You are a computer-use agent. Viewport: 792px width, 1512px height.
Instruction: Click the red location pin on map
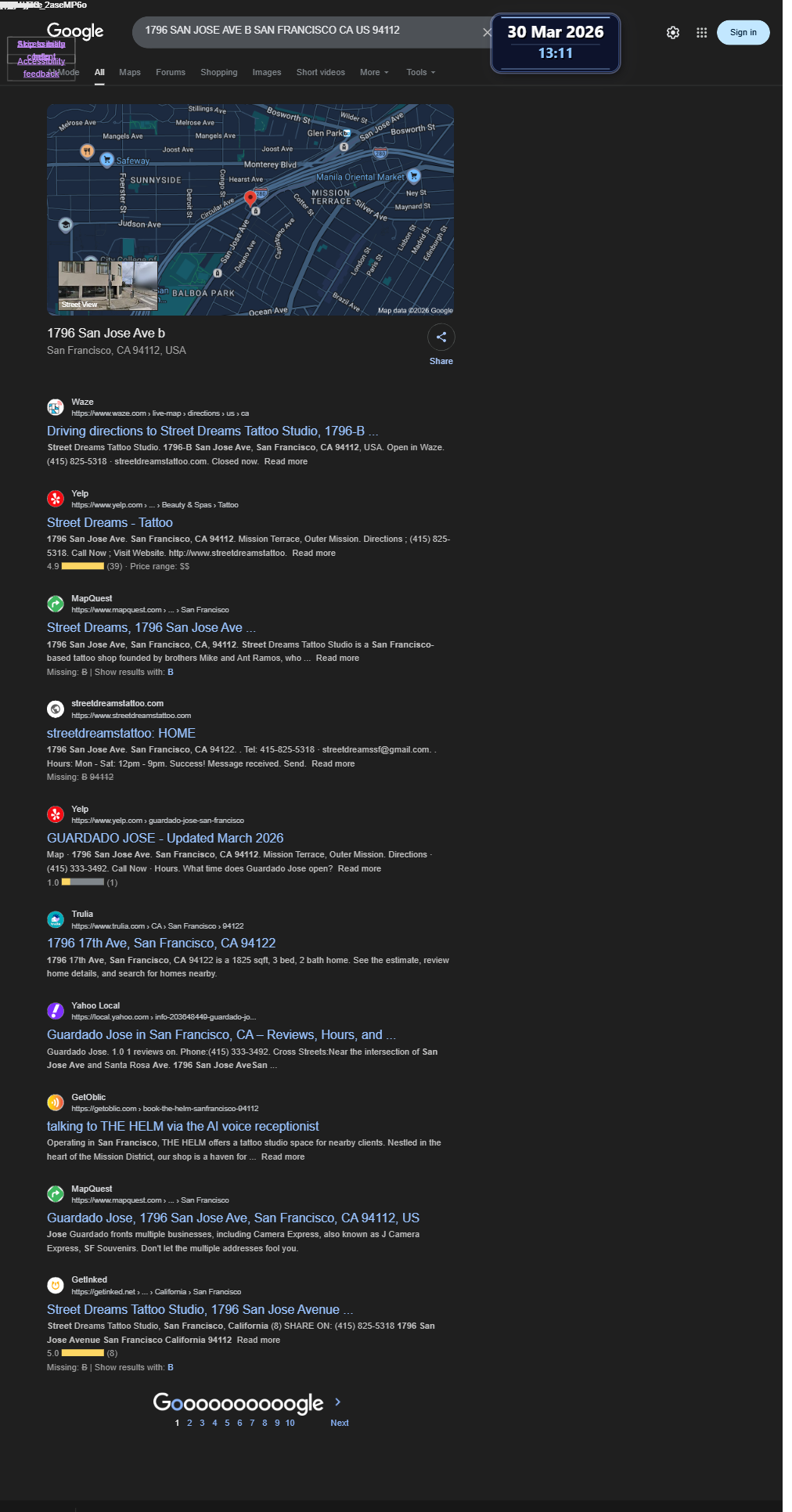pos(250,198)
